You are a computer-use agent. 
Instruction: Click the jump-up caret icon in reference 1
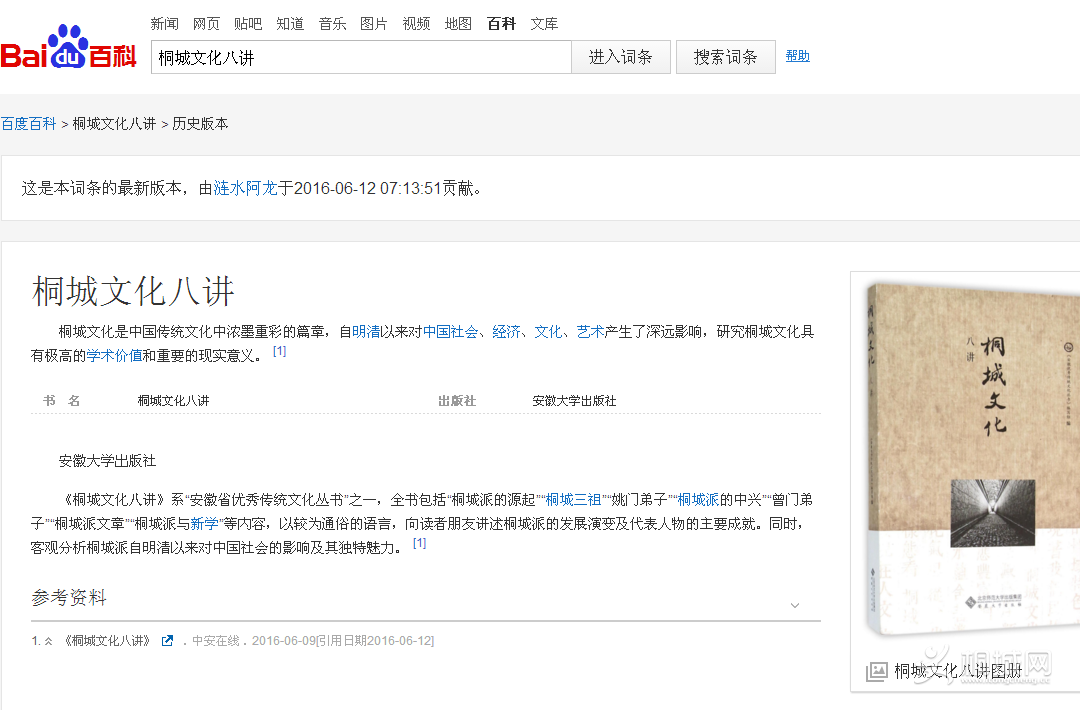(x=48, y=641)
